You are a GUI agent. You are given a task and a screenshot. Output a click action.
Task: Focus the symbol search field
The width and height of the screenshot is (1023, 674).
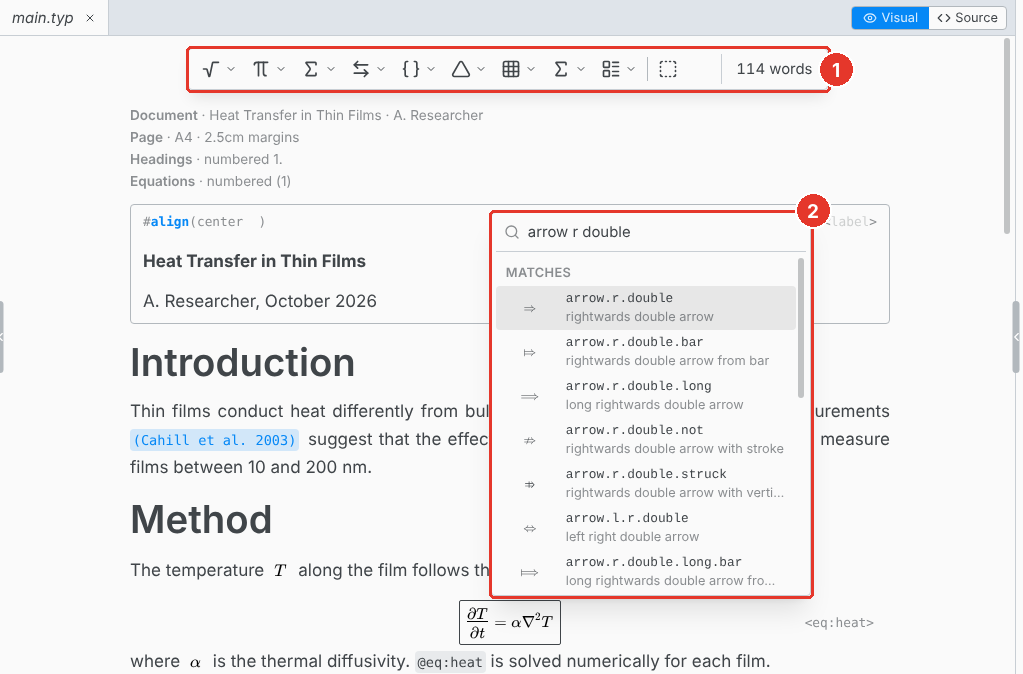click(x=652, y=232)
